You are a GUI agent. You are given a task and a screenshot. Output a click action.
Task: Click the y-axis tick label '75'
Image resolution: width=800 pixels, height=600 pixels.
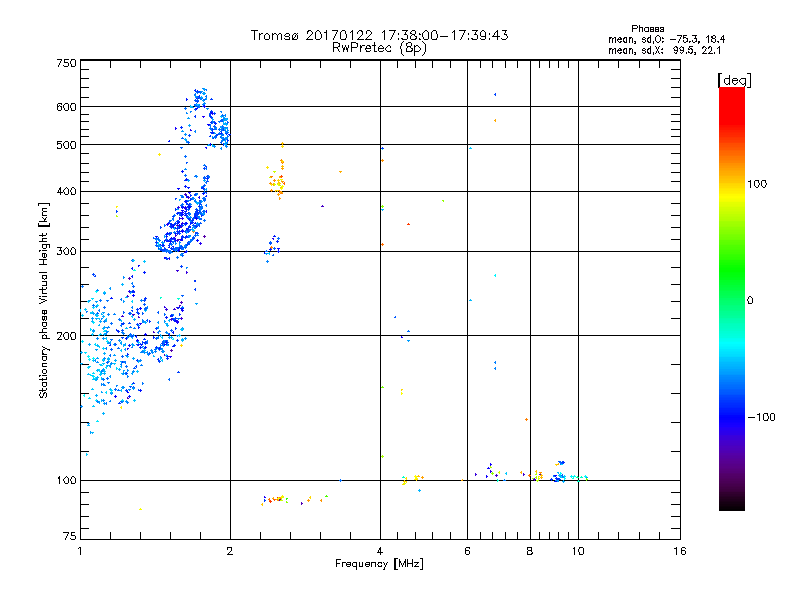point(69,536)
